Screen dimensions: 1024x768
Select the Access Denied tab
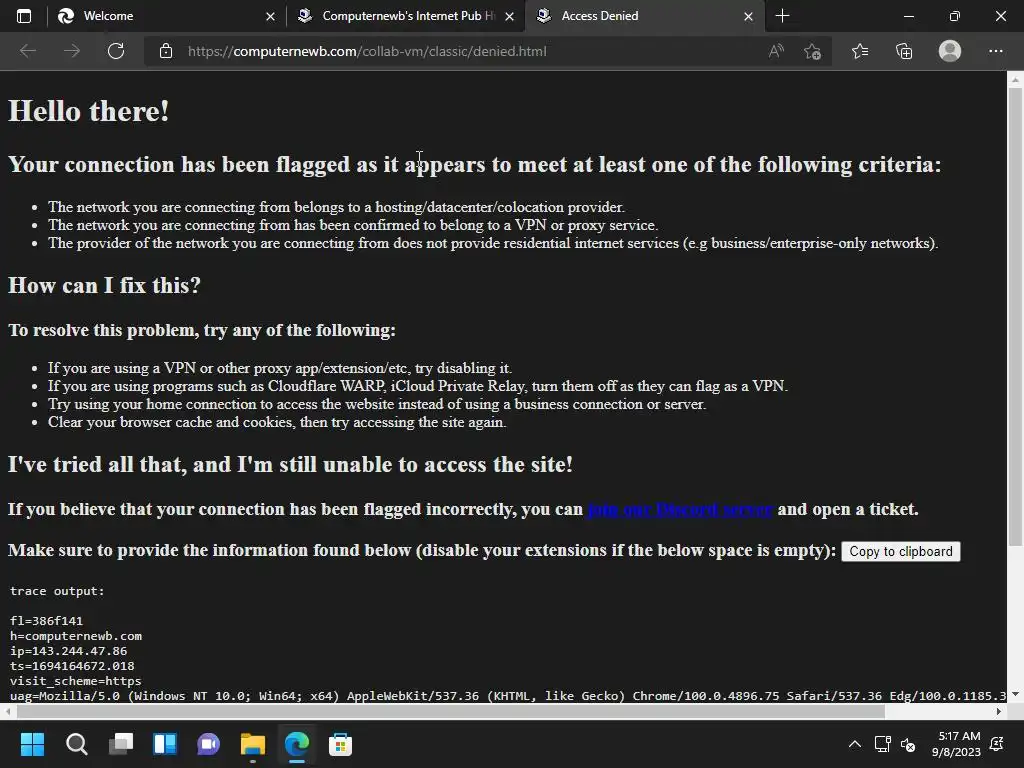click(644, 16)
